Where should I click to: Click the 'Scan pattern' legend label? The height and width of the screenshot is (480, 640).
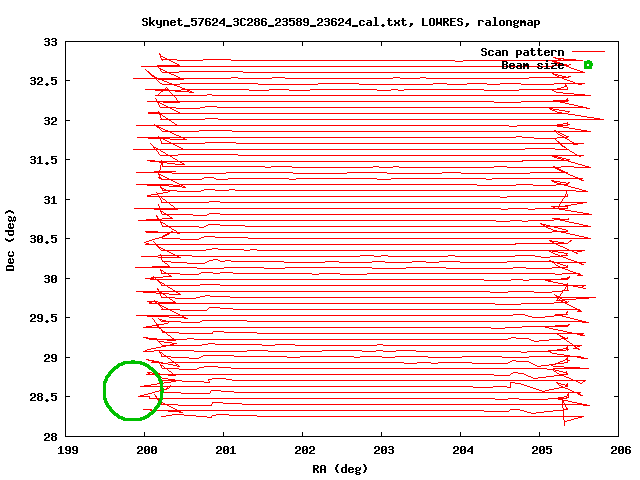[x=522, y=52]
